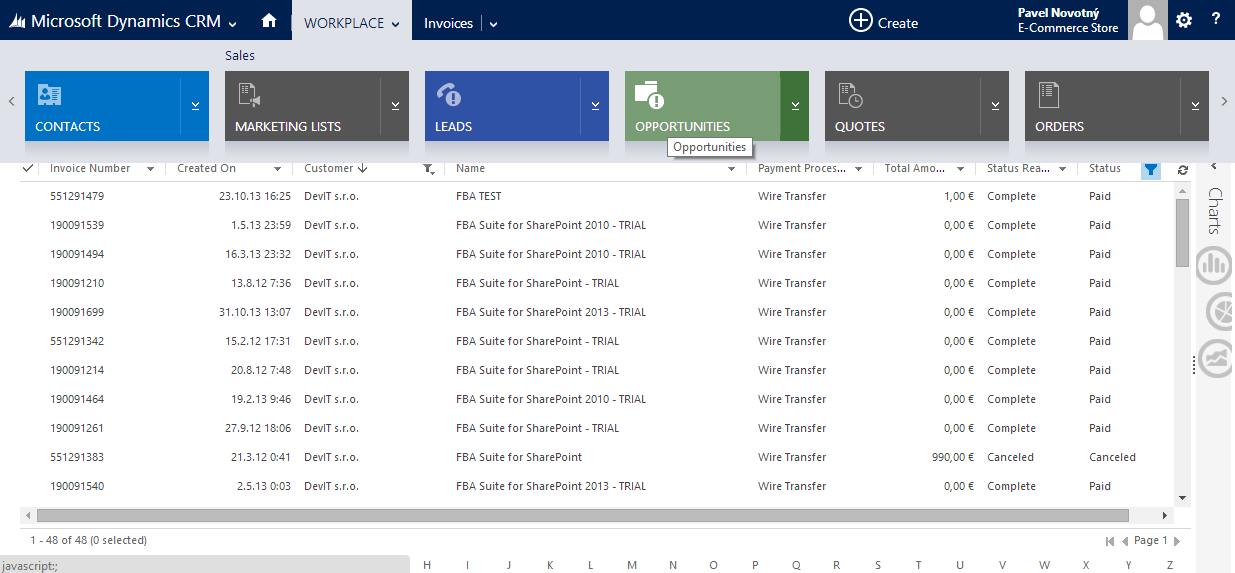Select invoice number 551291383

pos(77,457)
